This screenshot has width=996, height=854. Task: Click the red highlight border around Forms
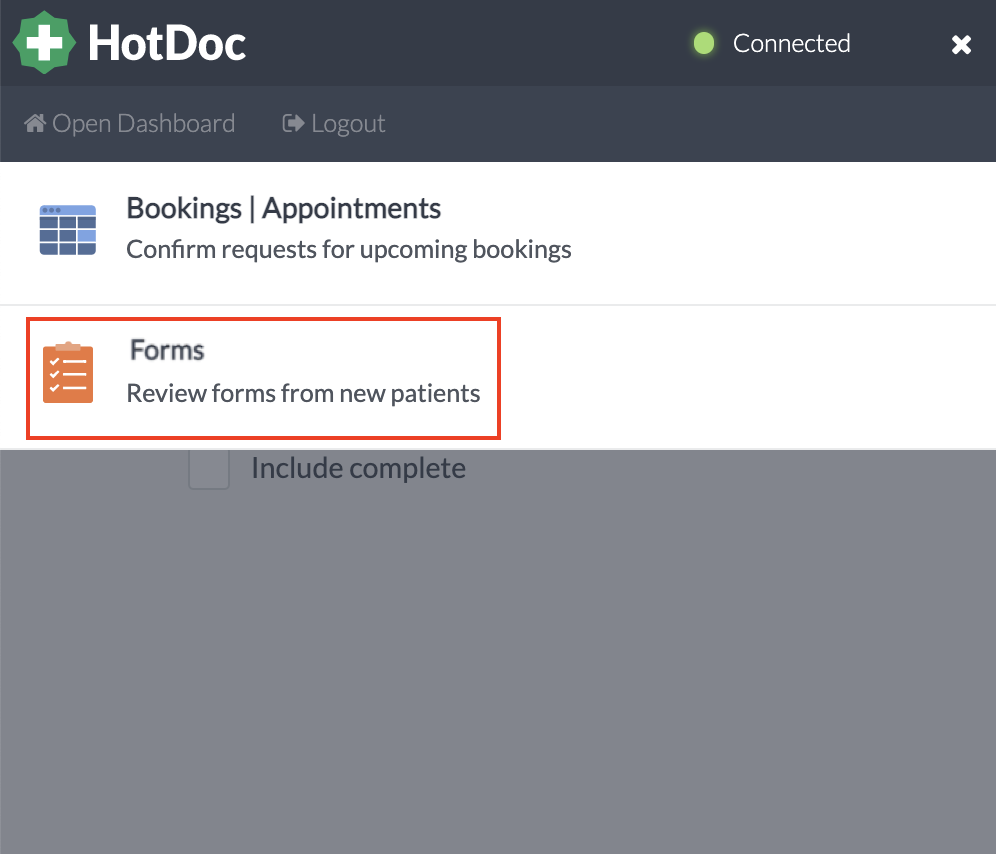tap(263, 319)
